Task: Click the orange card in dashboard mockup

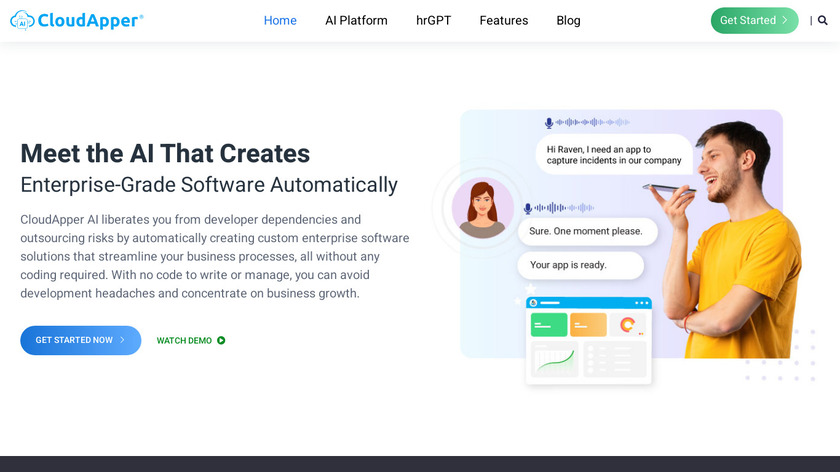Action: [588, 325]
